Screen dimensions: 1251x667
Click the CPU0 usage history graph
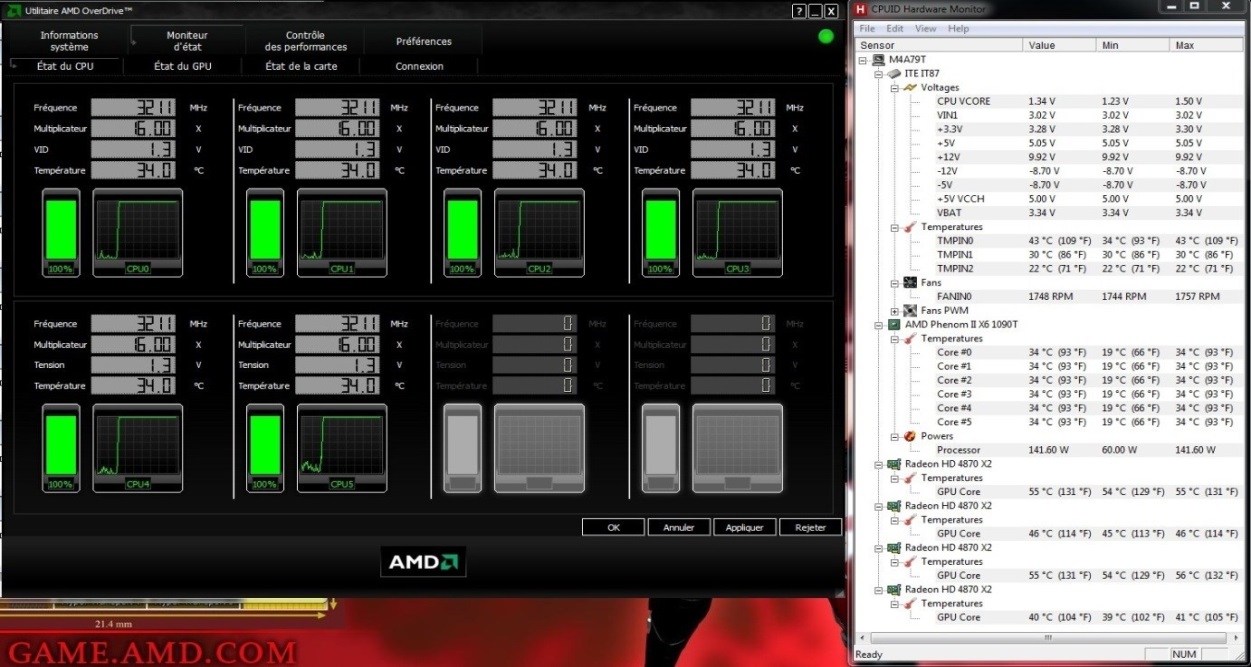coord(138,232)
